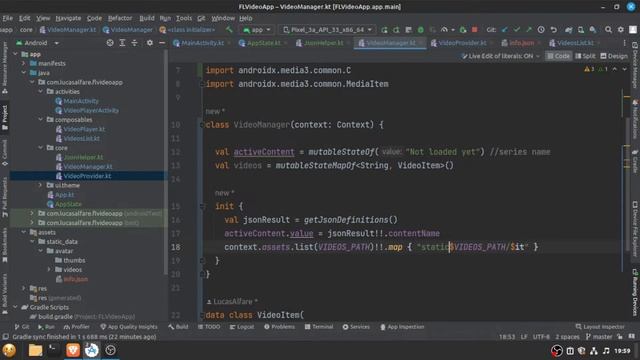This screenshot has width=640, height=360.
Task: Open the Navigate menu
Action: tap(68, 18)
